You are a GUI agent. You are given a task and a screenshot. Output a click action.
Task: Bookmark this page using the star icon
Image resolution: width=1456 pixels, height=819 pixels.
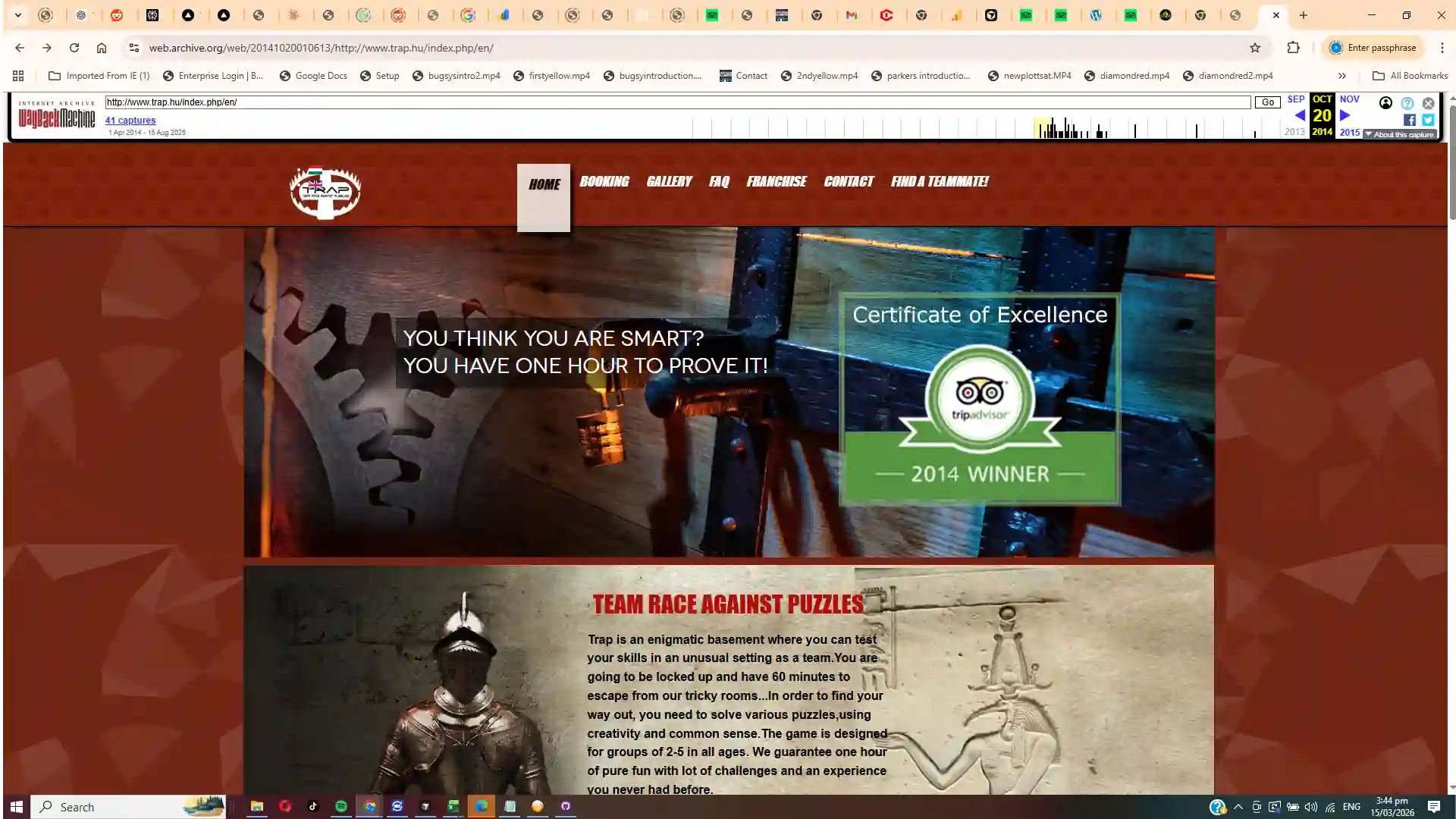[x=1255, y=47]
